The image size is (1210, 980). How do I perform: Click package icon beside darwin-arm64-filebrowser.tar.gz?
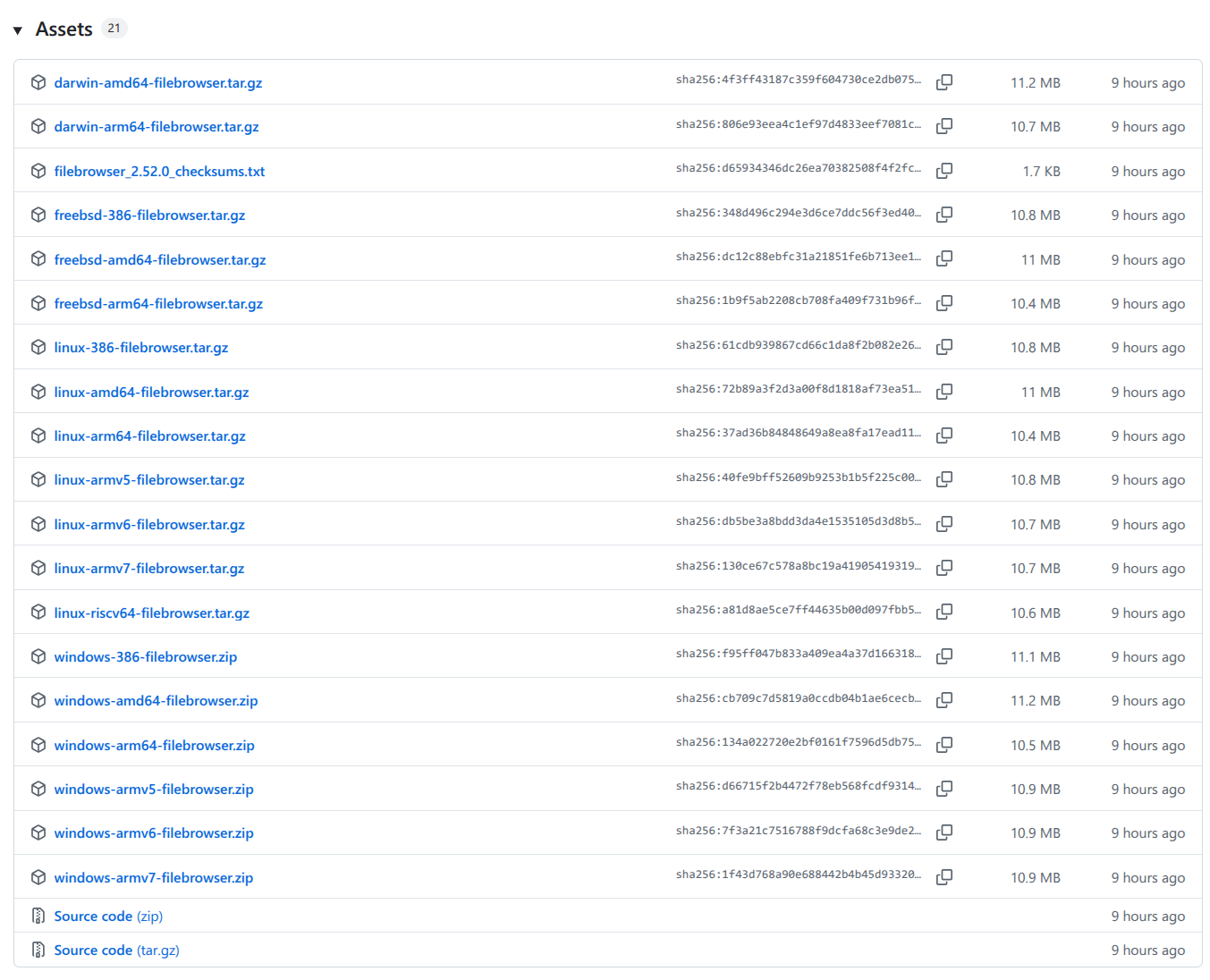(x=38, y=126)
